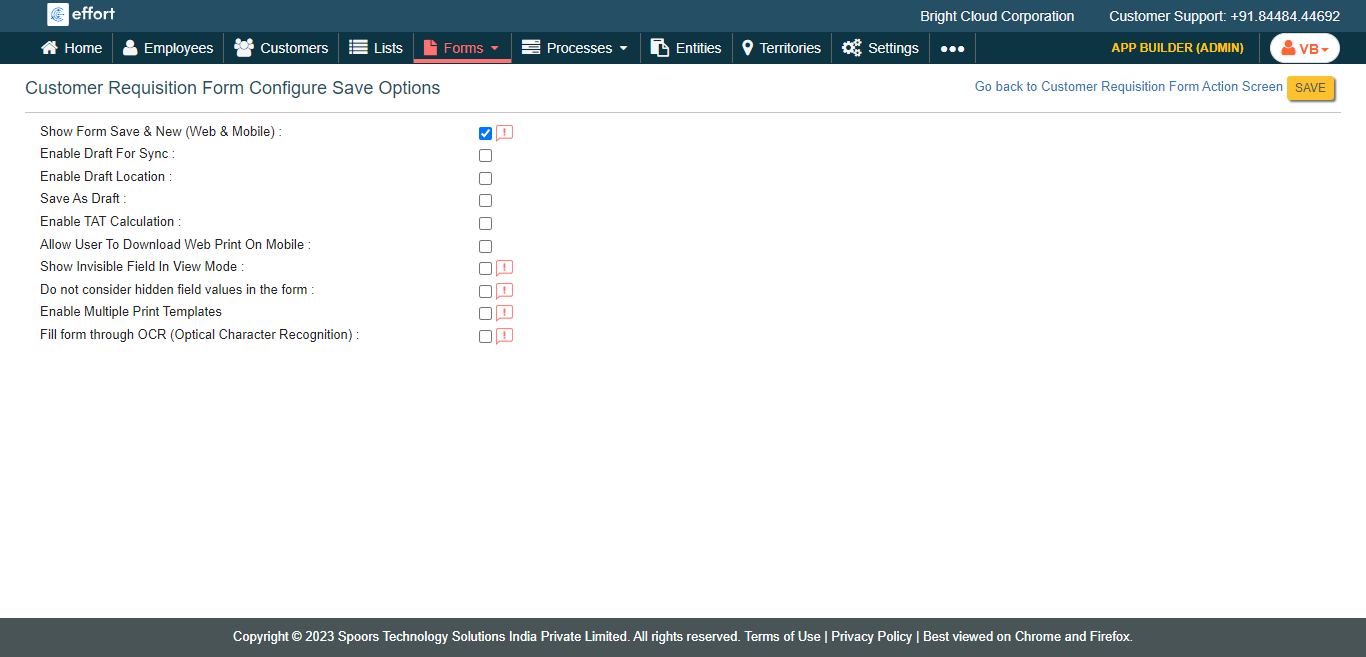Image resolution: width=1366 pixels, height=657 pixels.
Task: Click info icon beside Fill form through OCR
Action: (x=504, y=336)
